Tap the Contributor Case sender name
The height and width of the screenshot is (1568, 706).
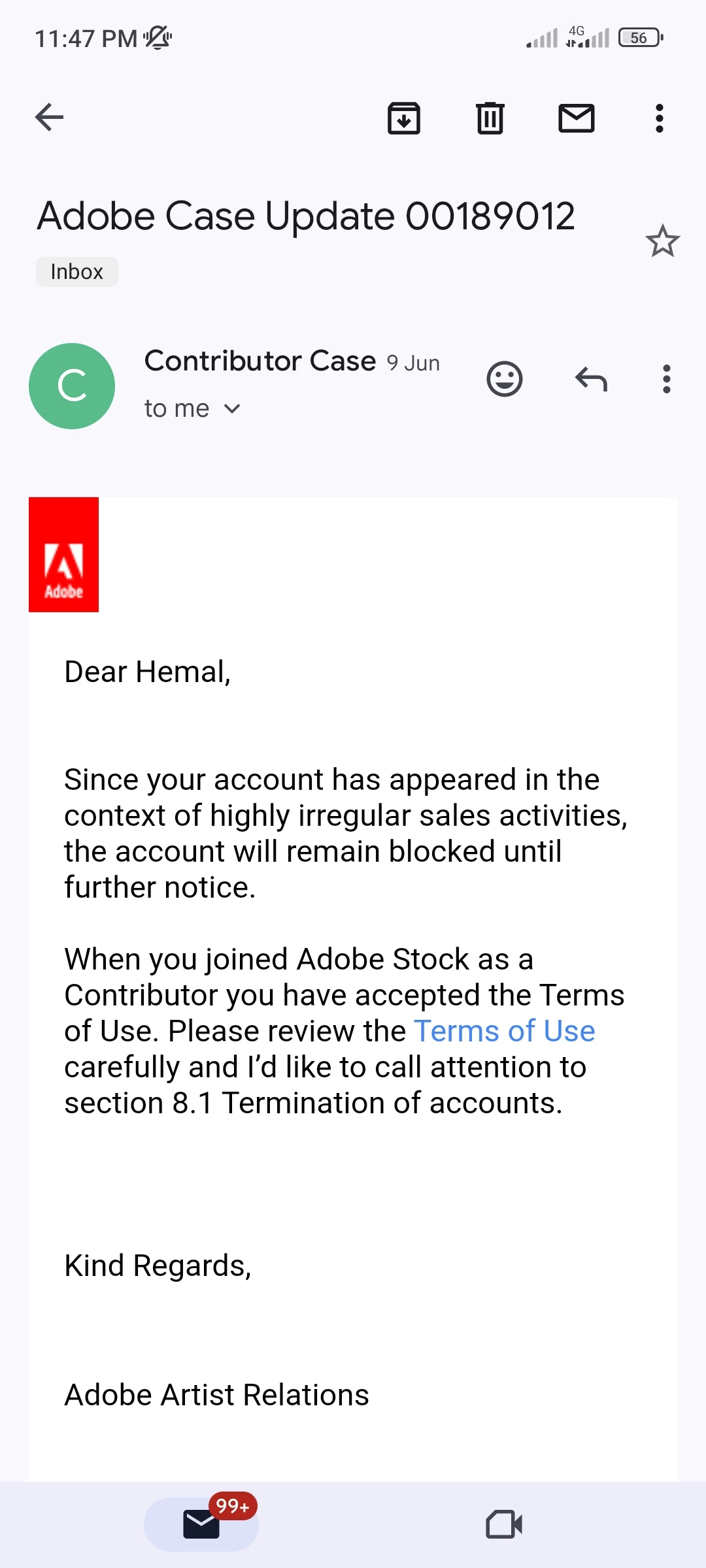pyautogui.click(x=260, y=361)
